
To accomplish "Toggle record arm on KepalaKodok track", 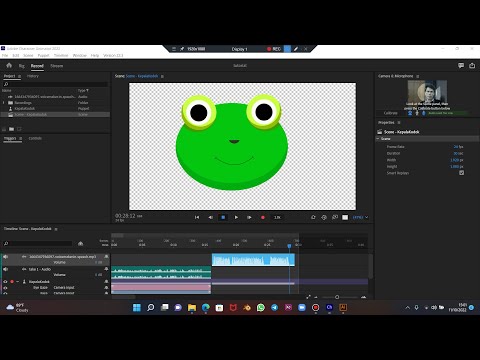I will (x=12, y=282).
